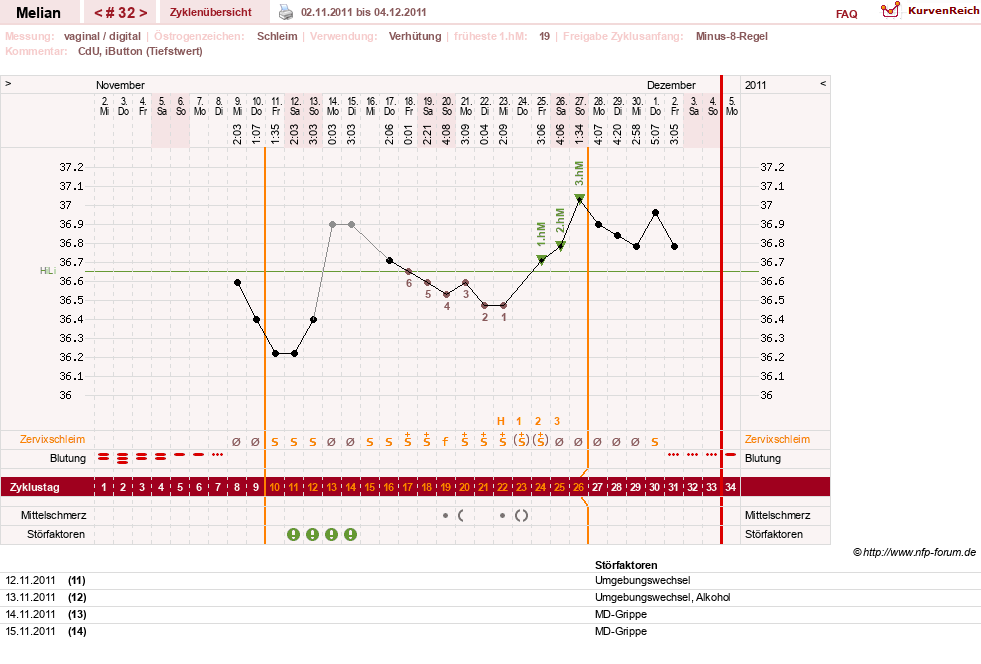Click Störfaktor icon on cycle day 14
The image size is (981, 664).
pos(350,534)
